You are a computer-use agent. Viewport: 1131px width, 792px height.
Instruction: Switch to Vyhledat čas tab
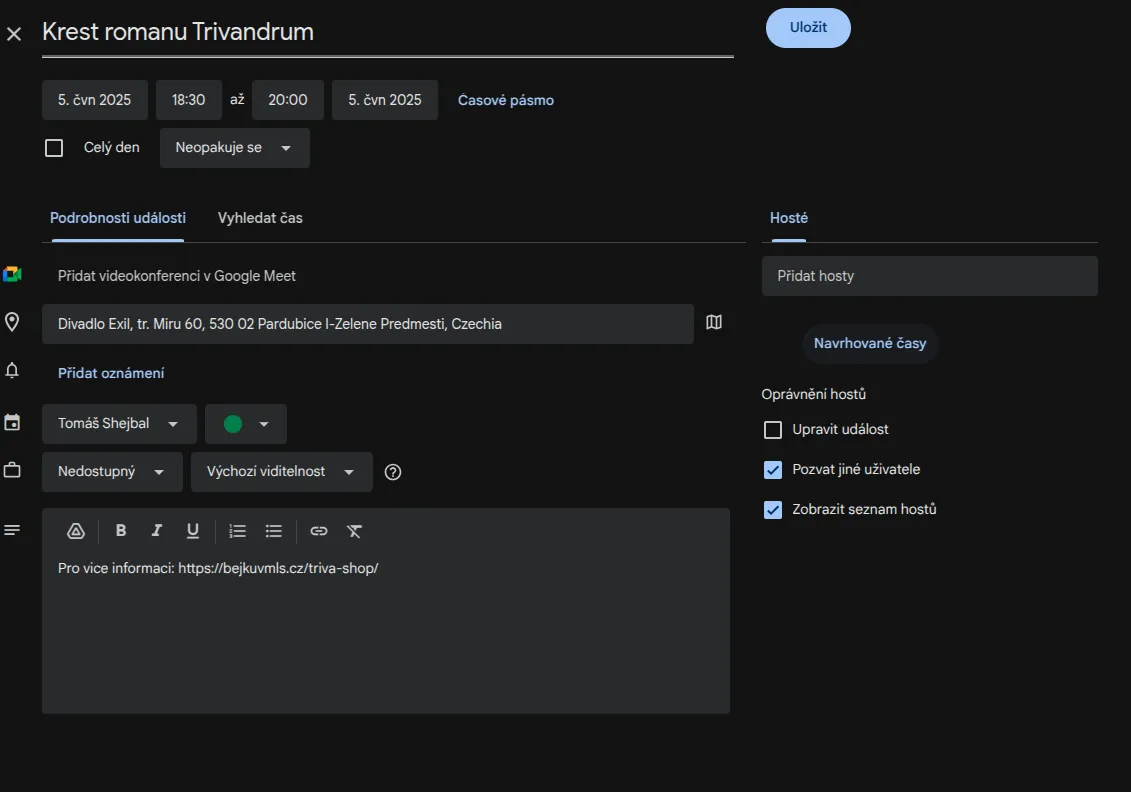tap(260, 218)
